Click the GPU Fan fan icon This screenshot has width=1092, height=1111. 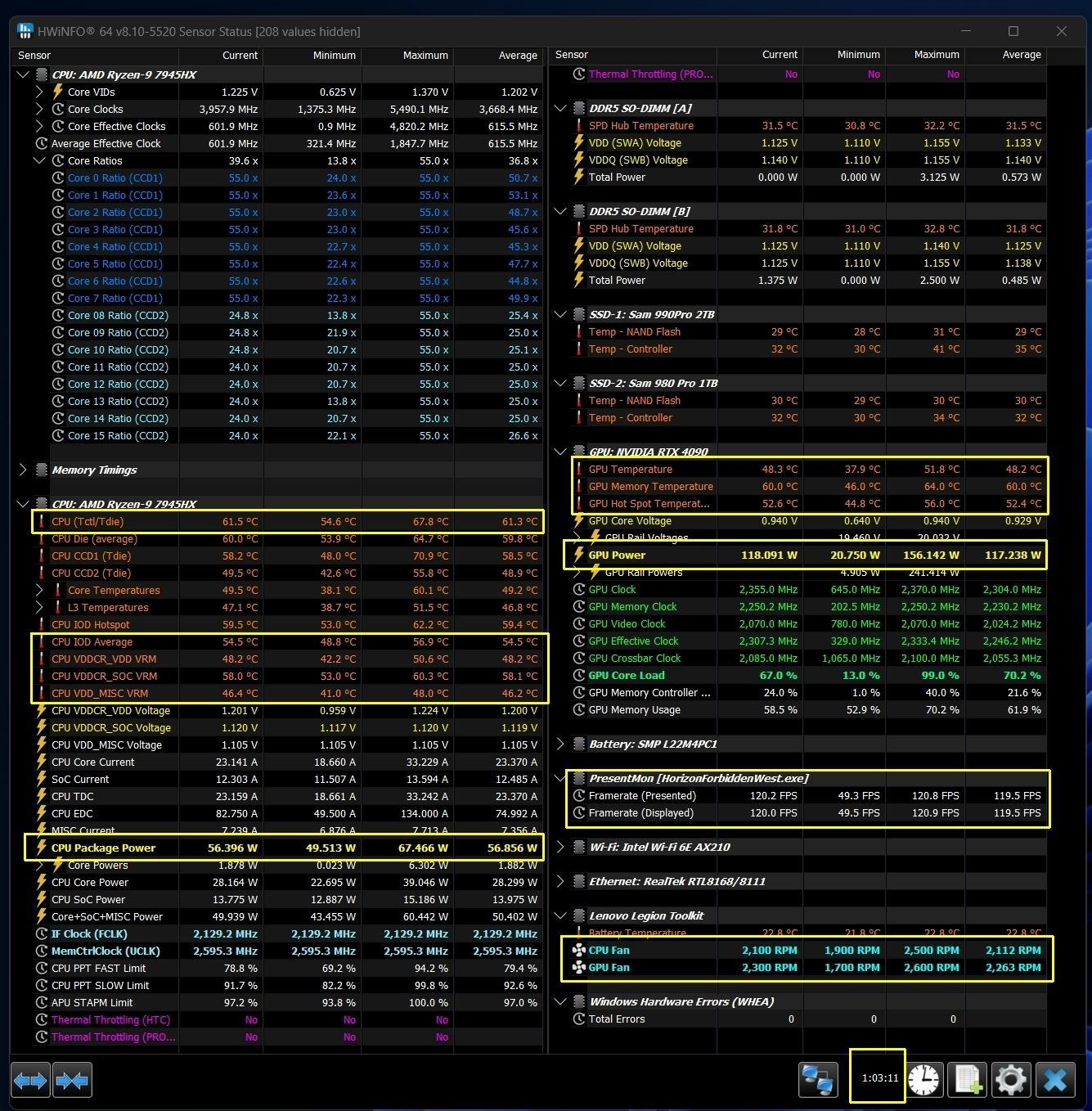point(578,968)
